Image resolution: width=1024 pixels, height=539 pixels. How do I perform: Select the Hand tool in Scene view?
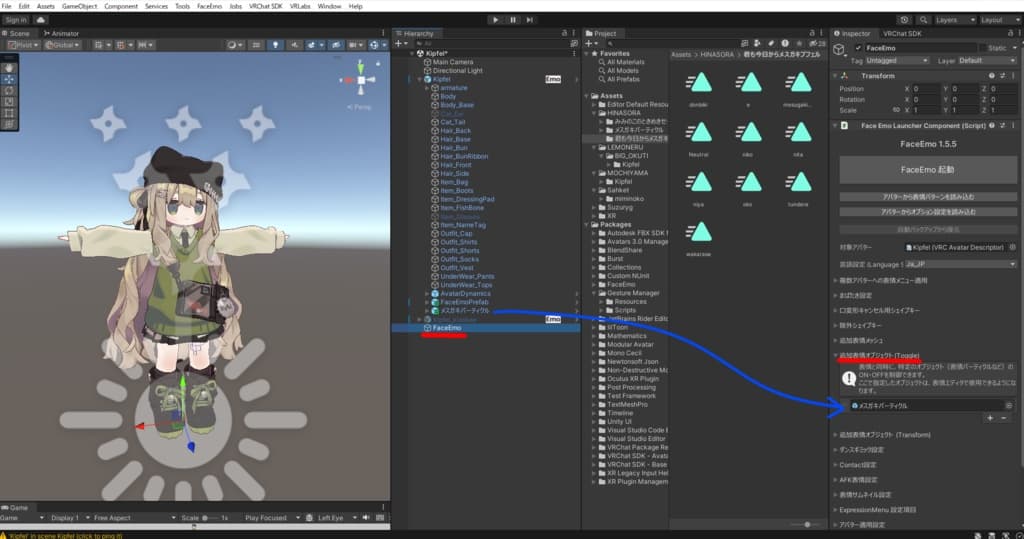[9, 66]
